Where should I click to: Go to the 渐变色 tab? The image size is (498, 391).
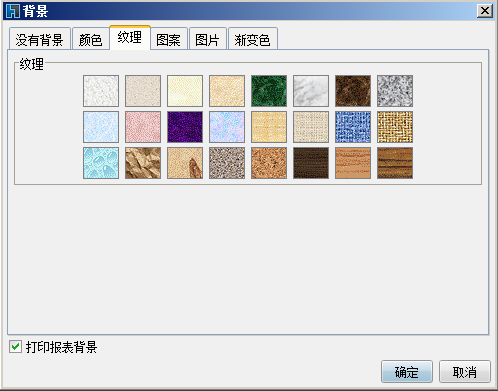point(253,39)
